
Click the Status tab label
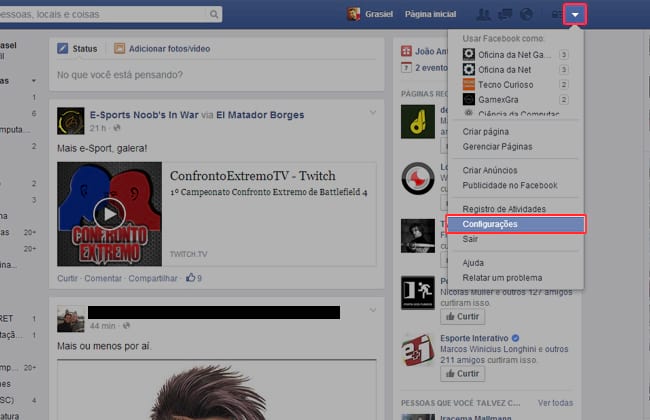pos(85,49)
